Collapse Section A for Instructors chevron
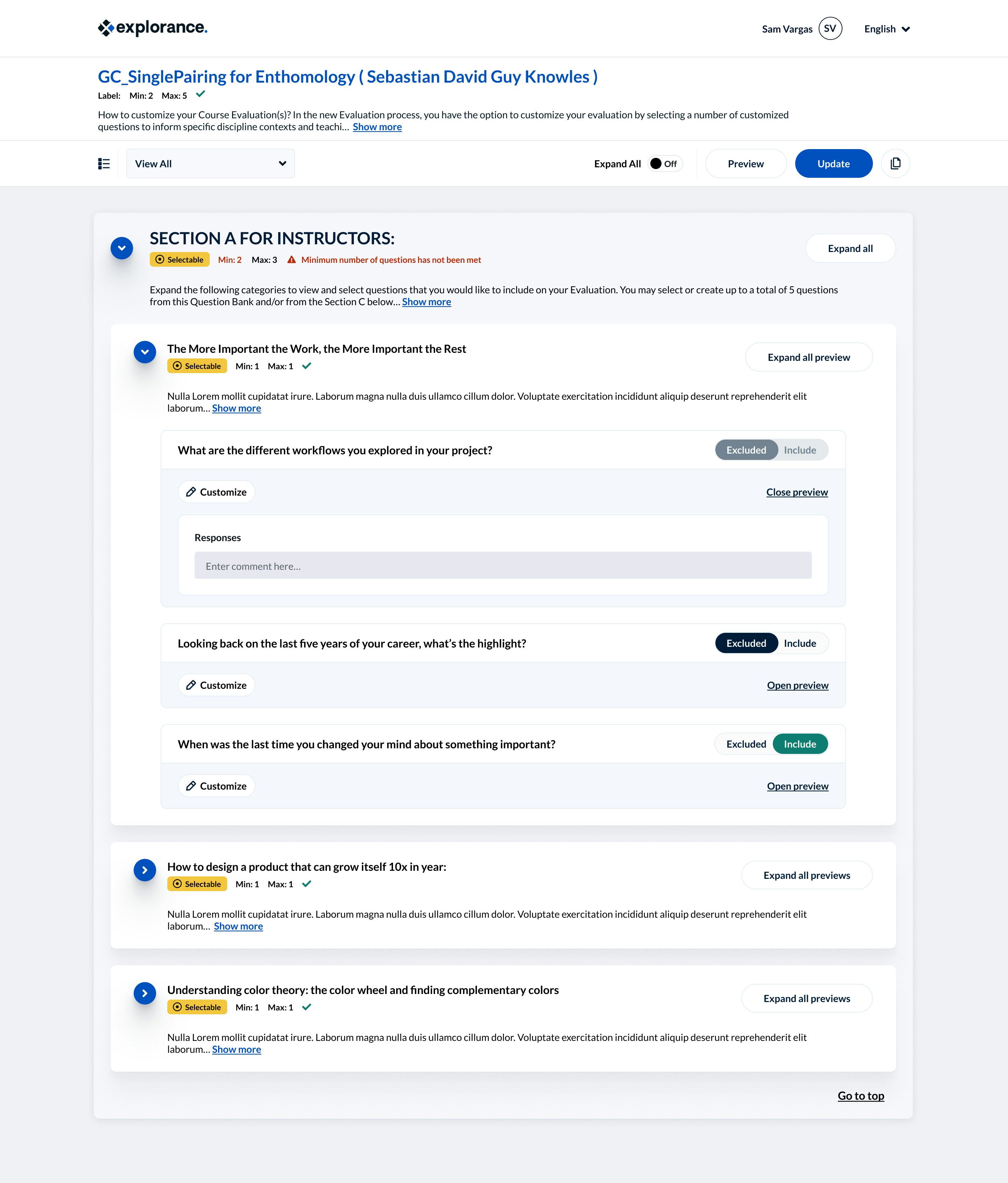 tap(122, 248)
